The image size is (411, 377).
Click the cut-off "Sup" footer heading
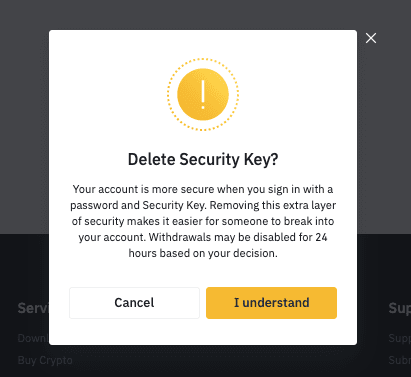point(400,308)
